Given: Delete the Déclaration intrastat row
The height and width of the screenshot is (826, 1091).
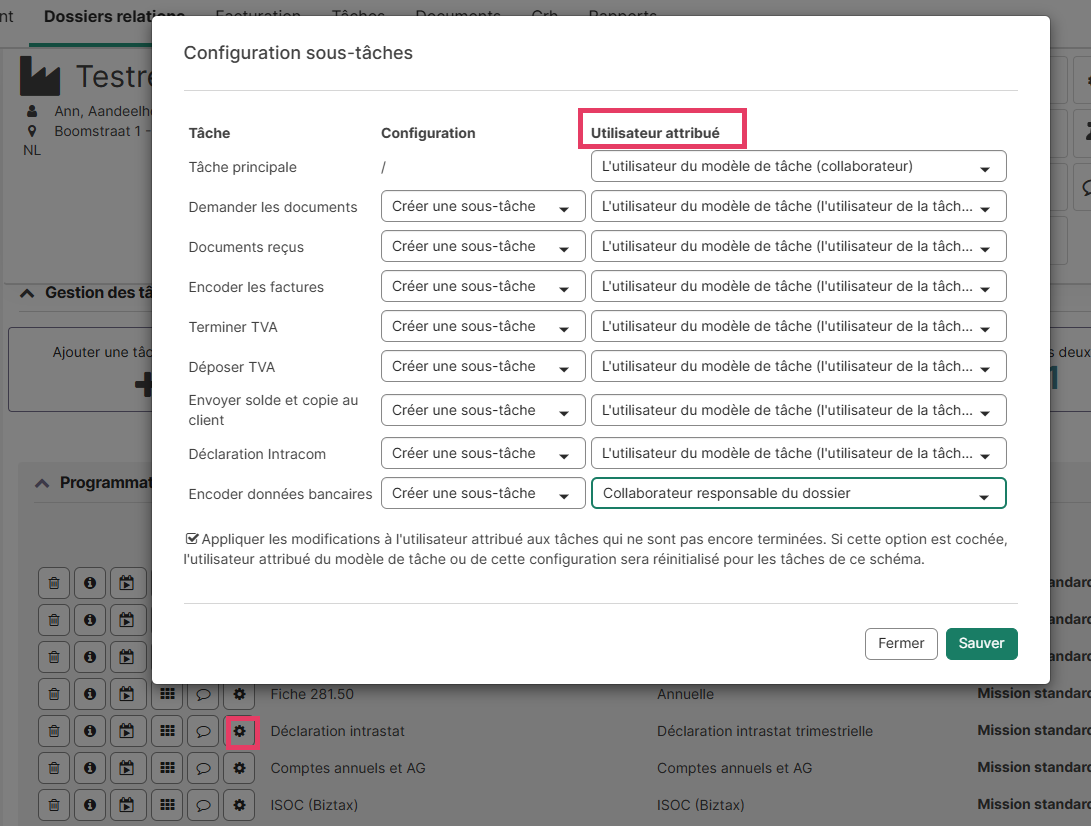Looking at the screenshot, I should point(54,731).
